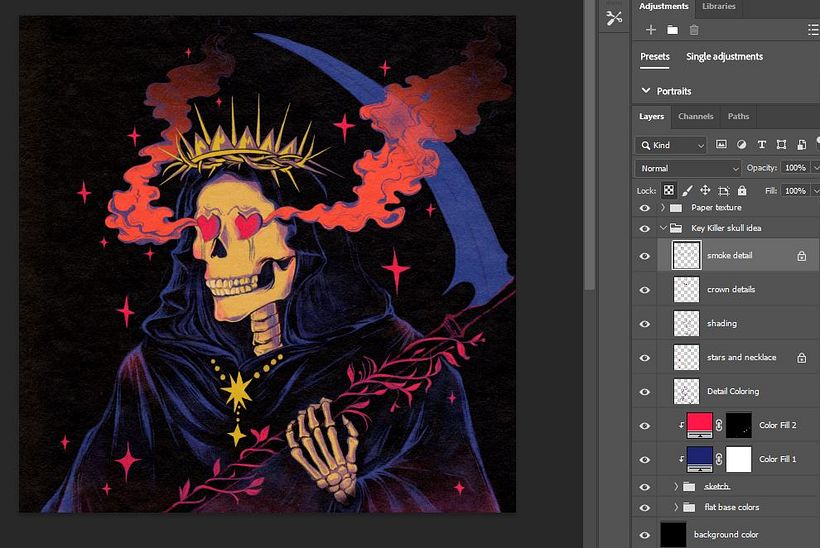This screenshot has height=548, width=820.
Task: Filter layers by type (T) icon
Action: tap(762, 145)
